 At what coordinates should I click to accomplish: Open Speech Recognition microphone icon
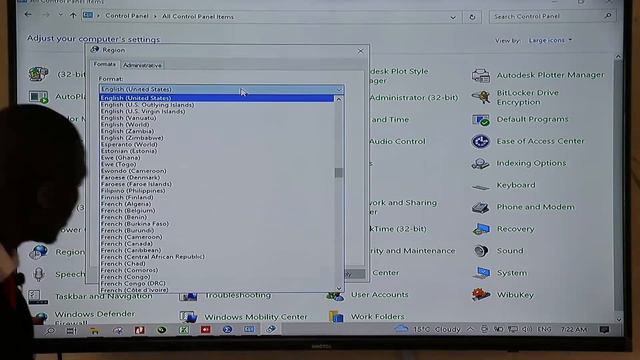point(39,274)
